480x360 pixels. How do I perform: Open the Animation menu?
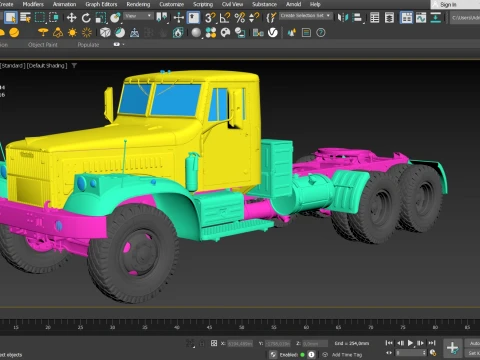click(x=64, y=4)
